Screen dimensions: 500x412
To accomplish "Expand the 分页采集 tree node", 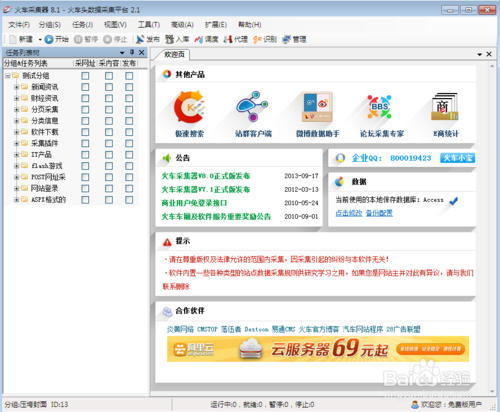I will click(16, 109).
